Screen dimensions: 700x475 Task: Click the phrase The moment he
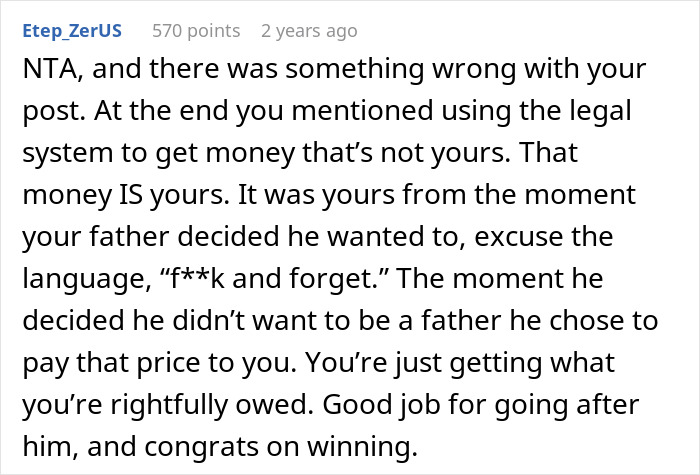(500, 278)
